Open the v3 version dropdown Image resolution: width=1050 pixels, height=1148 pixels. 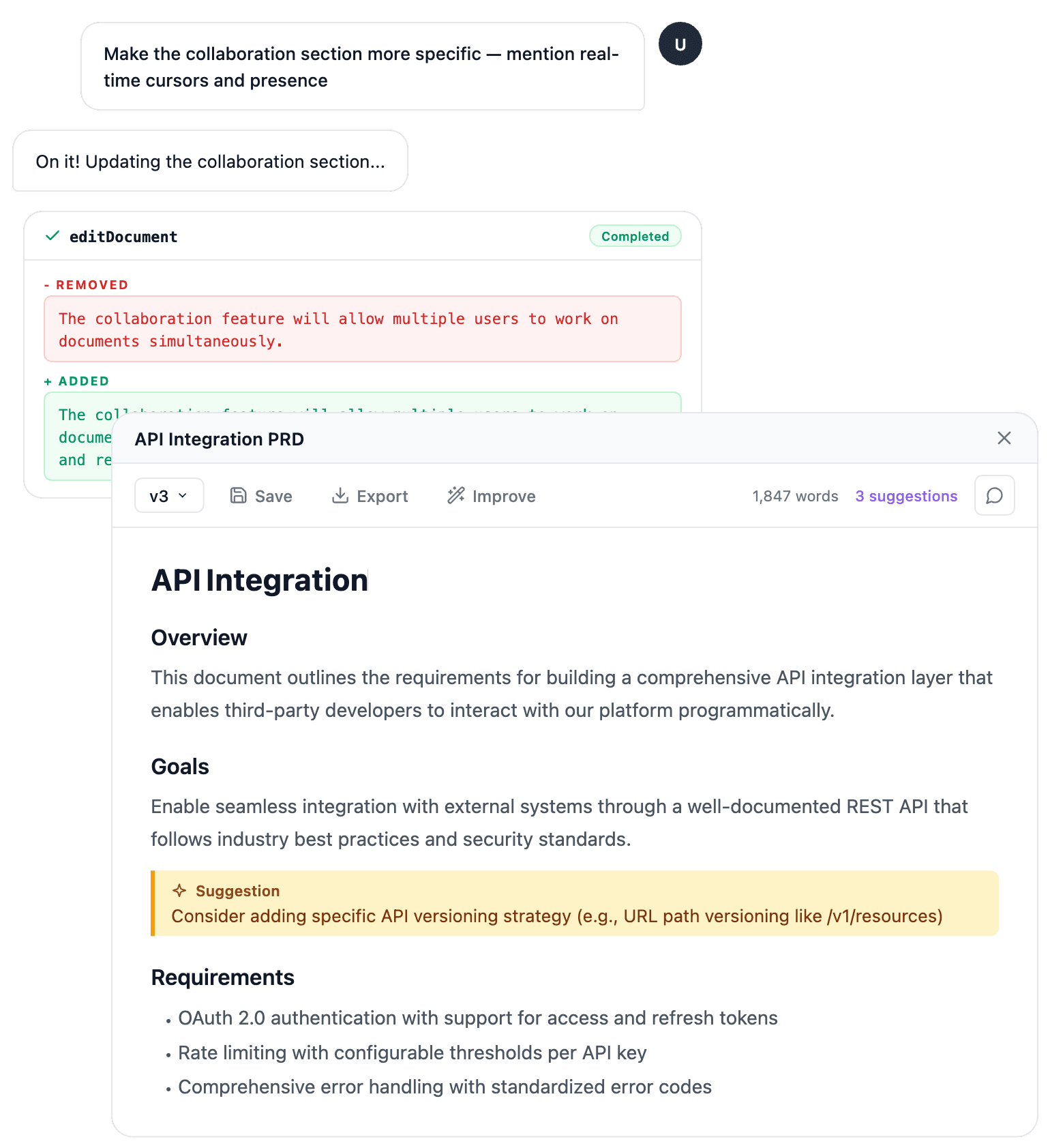pyautogui.click(x=168, y=495)
